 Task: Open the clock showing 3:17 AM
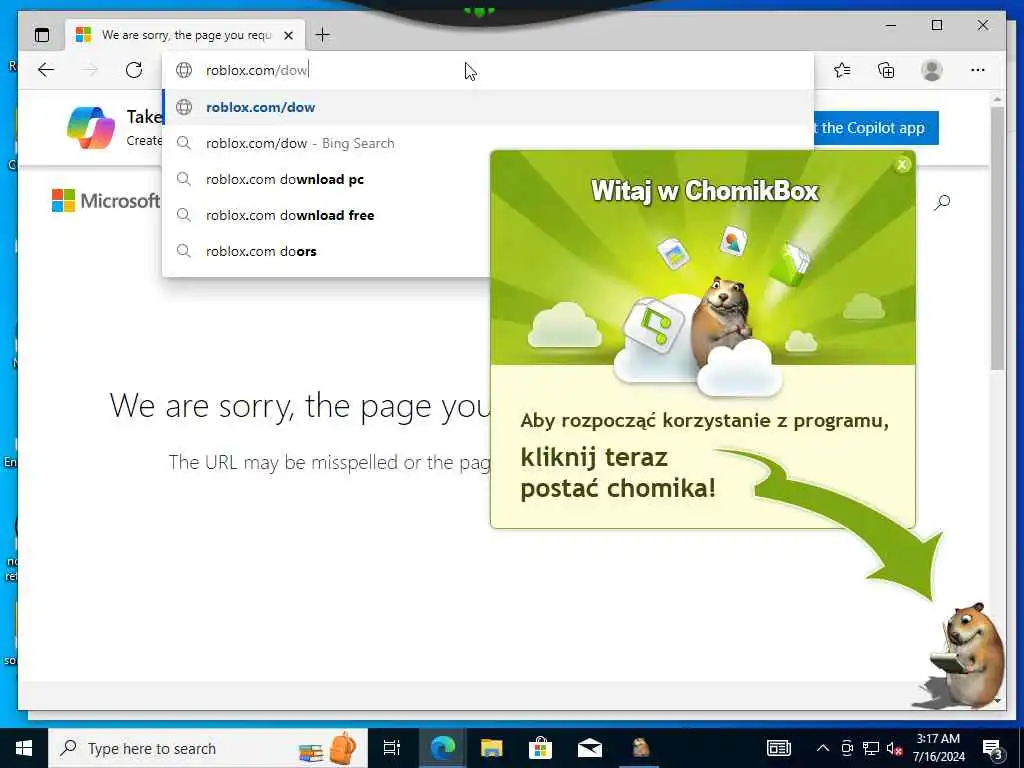click(938, 748)
